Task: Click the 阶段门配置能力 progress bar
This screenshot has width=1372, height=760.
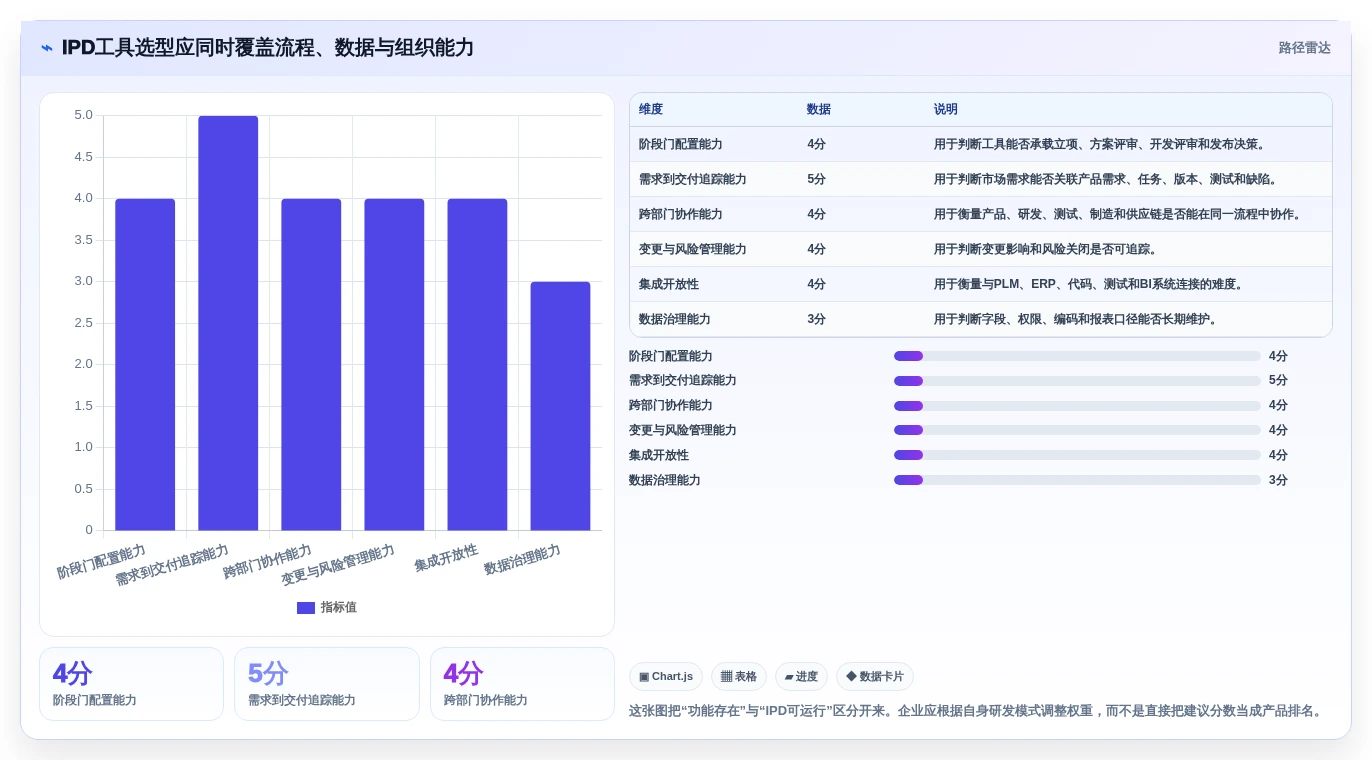Action: tap(1077, 356)
